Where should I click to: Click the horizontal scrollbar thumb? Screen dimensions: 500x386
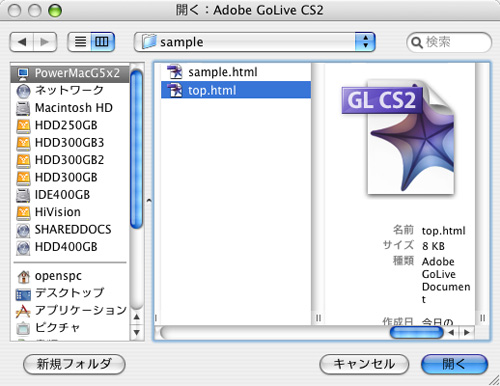[417, 332]
